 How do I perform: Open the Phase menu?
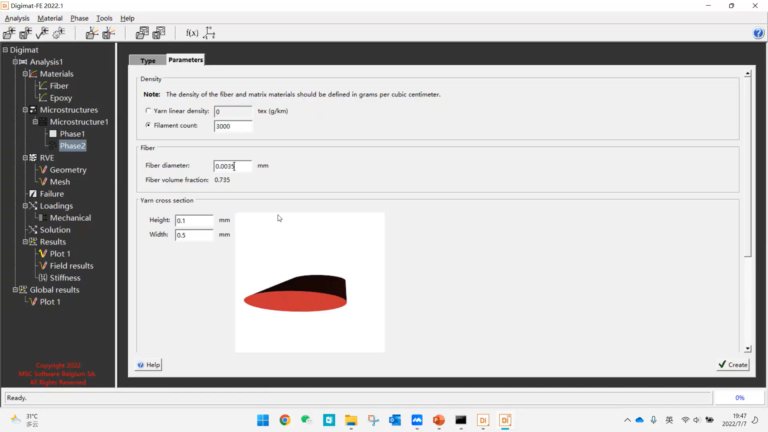coord(79,18)
